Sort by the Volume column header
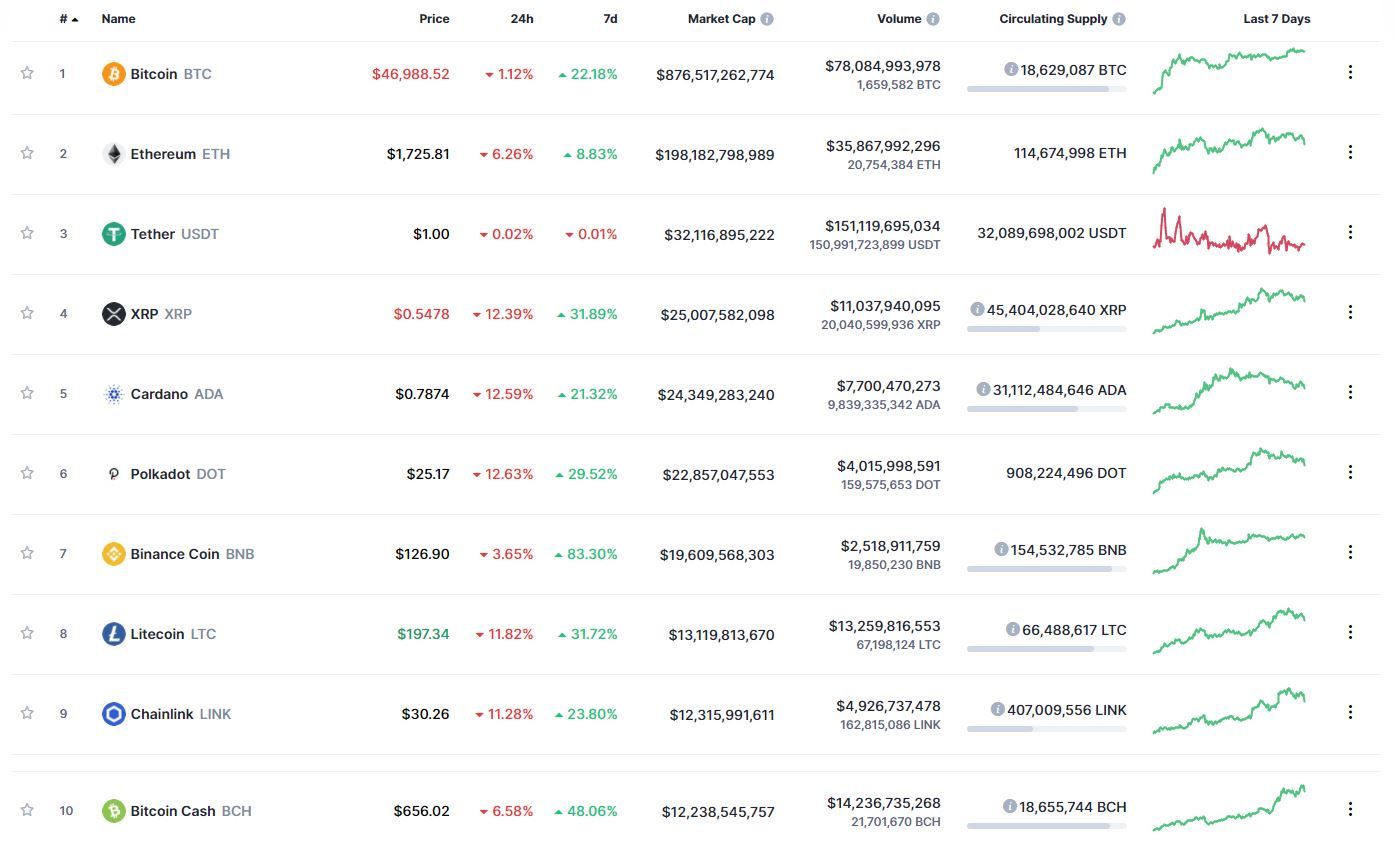Image resolution: width=1395 pixels, height=846 pixels. (x=899, y=19)
